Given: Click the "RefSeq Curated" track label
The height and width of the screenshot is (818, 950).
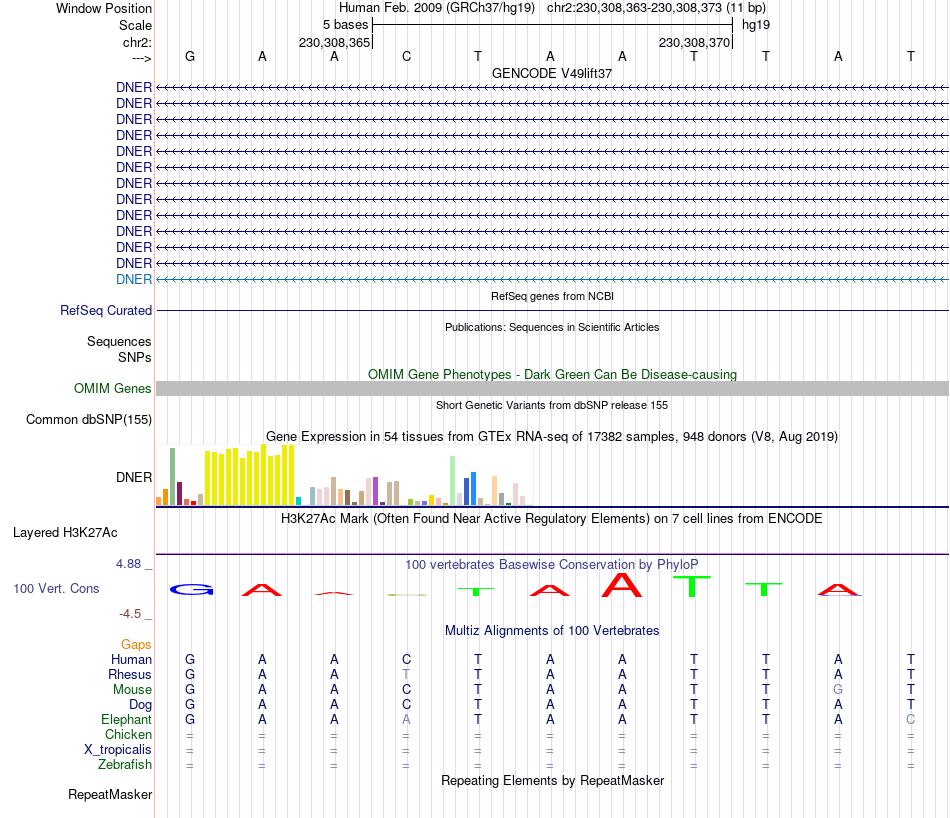Looking at the screenshot, I should (x=106, y=310).
